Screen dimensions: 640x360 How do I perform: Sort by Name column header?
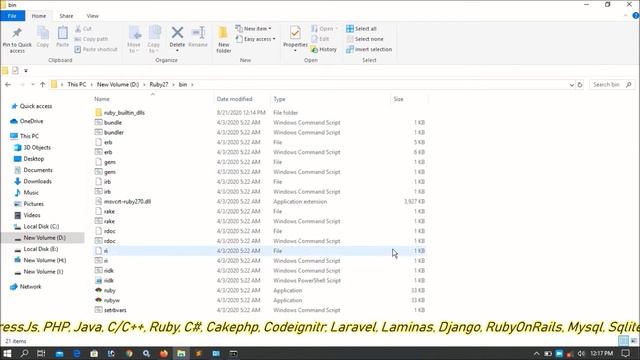click(x=102, y=99)
